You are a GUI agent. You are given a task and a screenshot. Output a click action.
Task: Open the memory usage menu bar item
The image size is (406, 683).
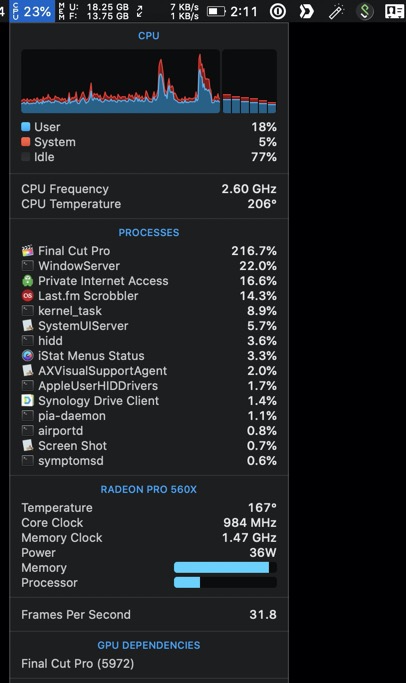[x=94, y=11]
